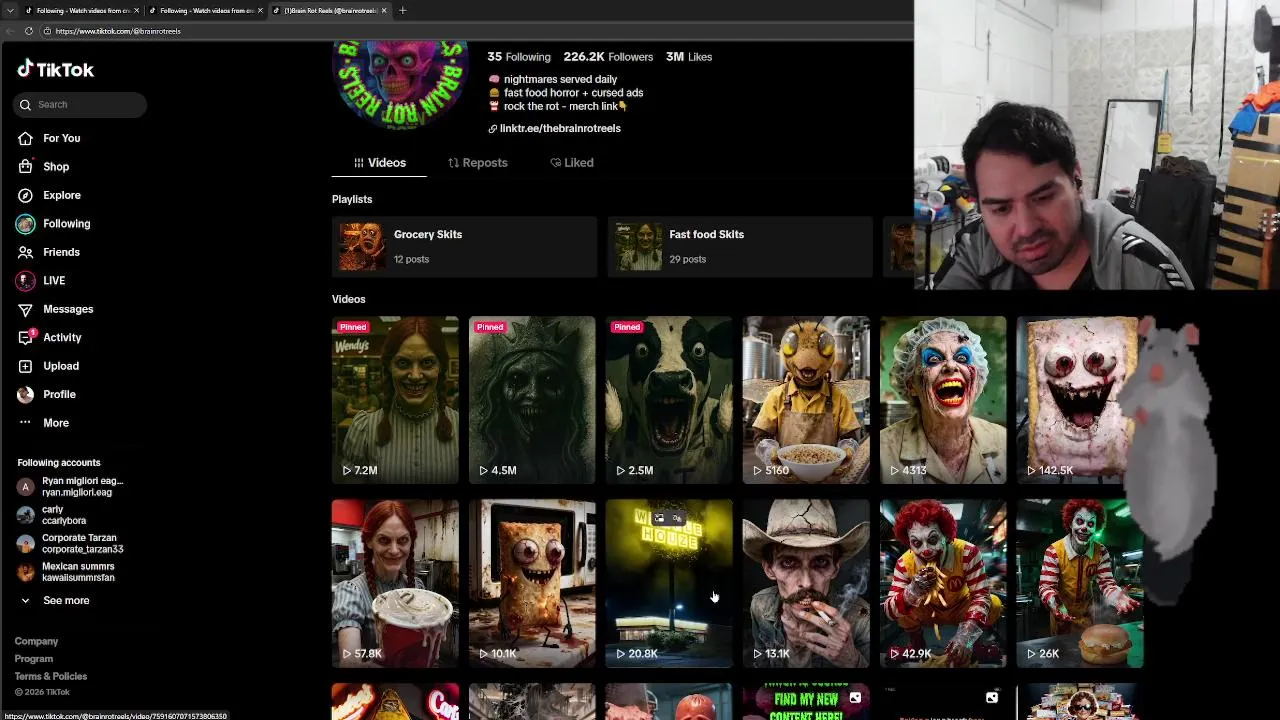Open the Fast food Skits playlist
This screenshot has width=1280, height=720.
(740, 246)
